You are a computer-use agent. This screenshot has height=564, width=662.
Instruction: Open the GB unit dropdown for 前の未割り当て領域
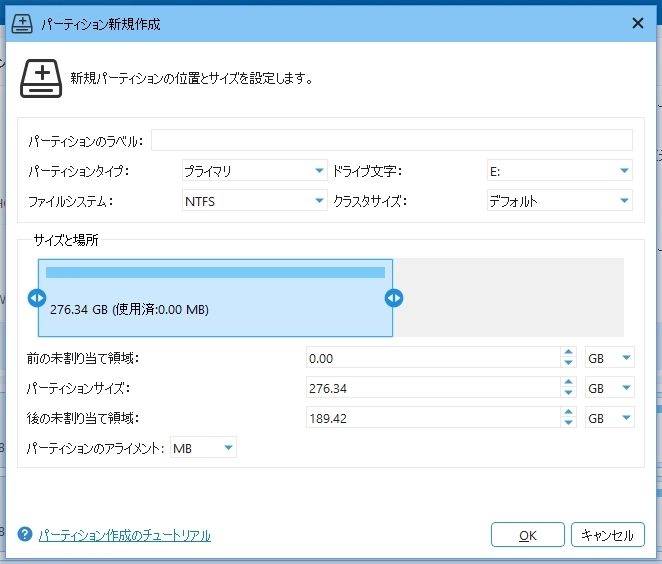[x=610, y=358]
